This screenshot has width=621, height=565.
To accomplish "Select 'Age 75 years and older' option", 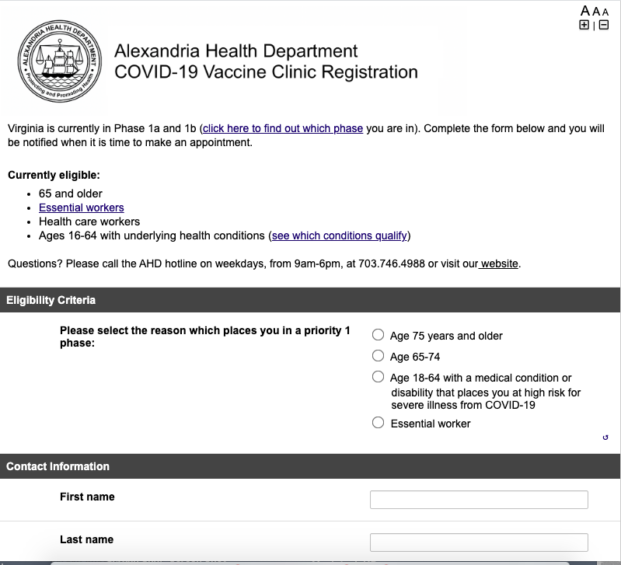I will (378, 336).
